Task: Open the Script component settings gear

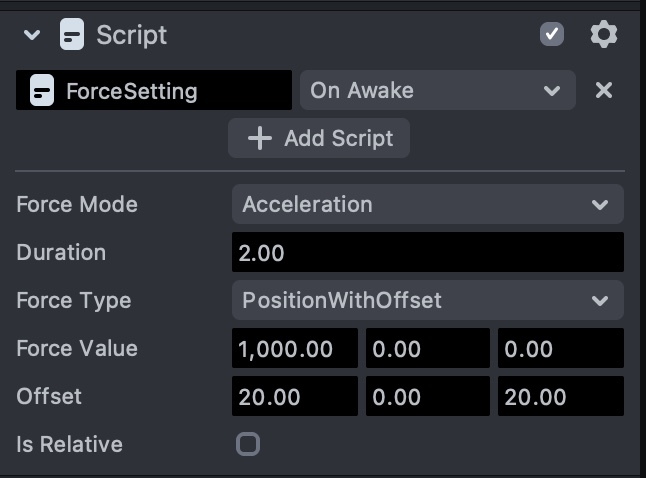Action: 603,35
